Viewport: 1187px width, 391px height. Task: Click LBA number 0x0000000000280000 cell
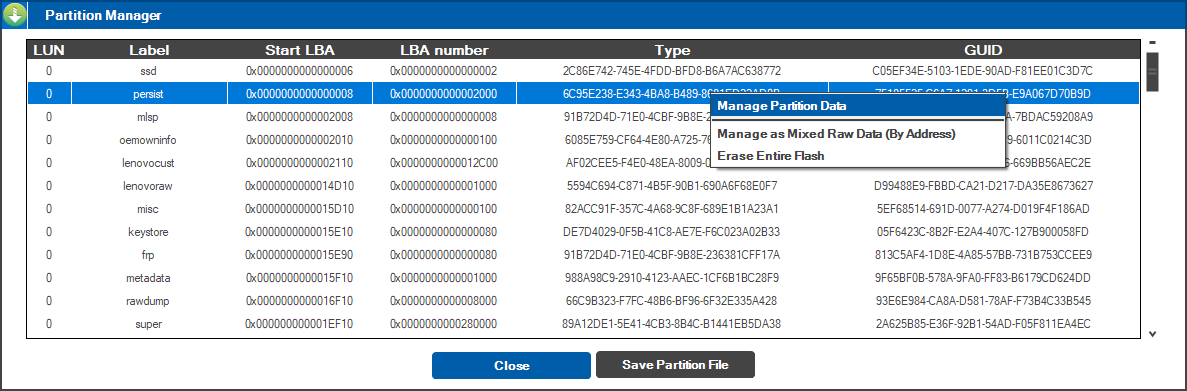(x=444, y=324)
